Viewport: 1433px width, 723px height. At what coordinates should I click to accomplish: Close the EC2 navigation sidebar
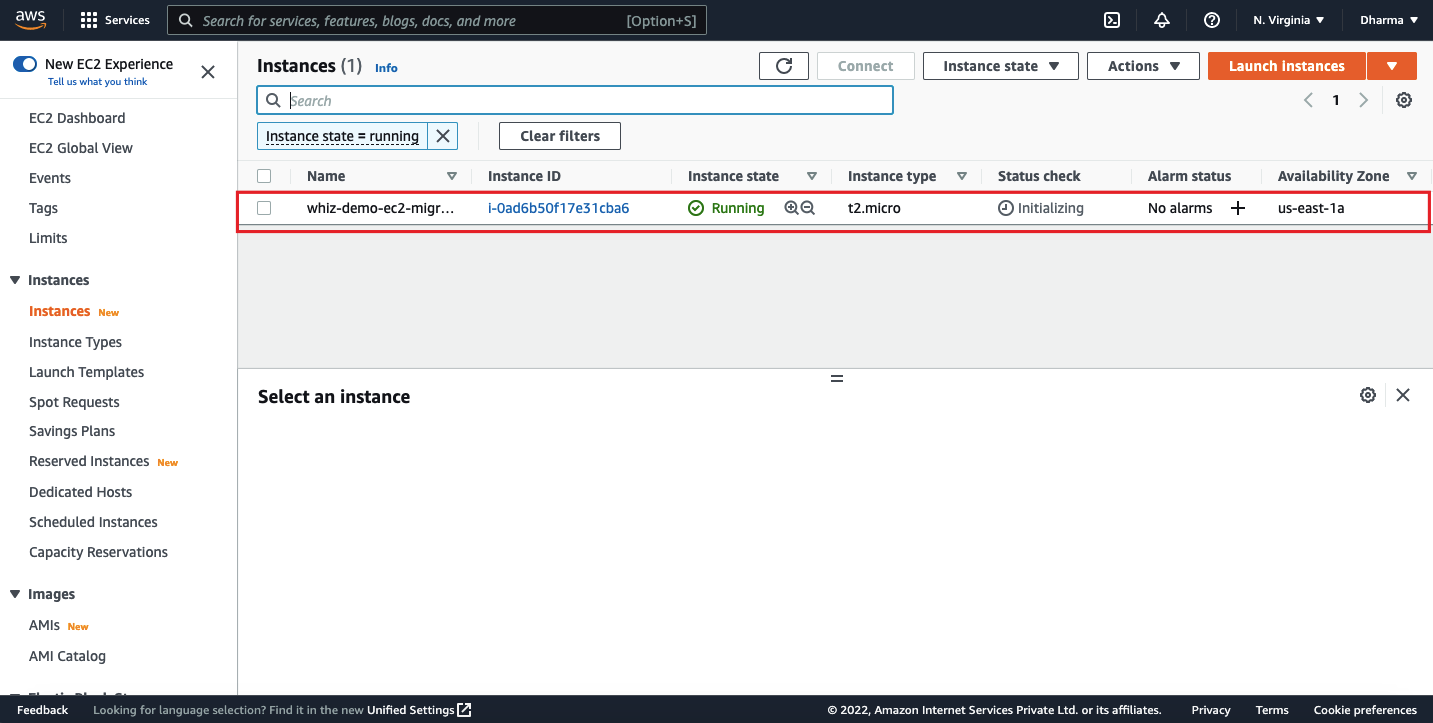pyautogui.click(x=208, y=72)
